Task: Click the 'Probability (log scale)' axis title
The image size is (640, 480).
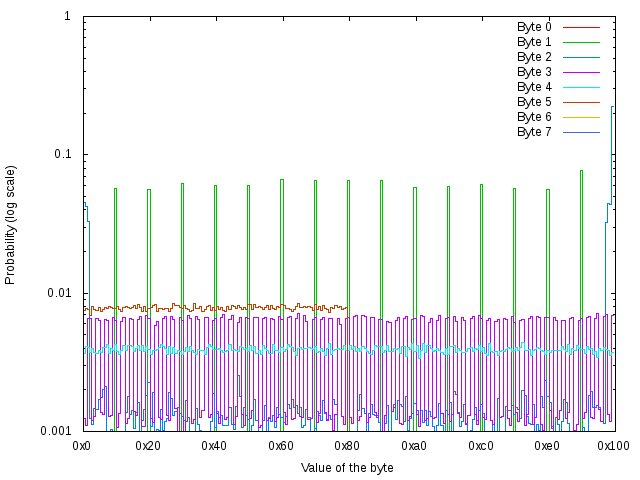Action: [11, 224]
